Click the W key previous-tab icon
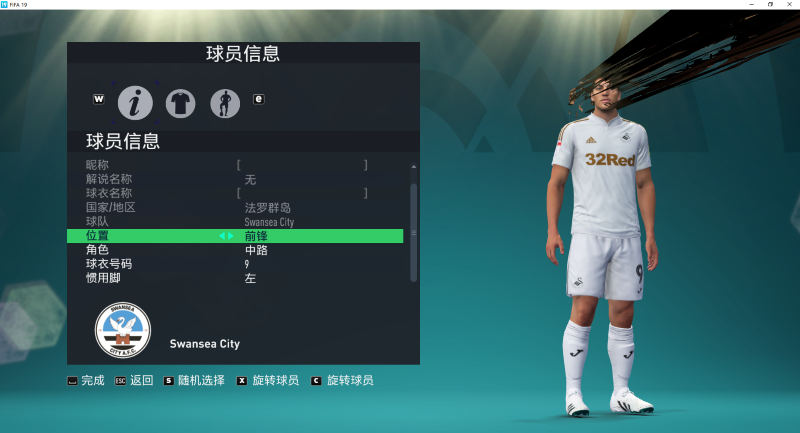The width and height of the screenshot is (800, 433). point(98,99)
